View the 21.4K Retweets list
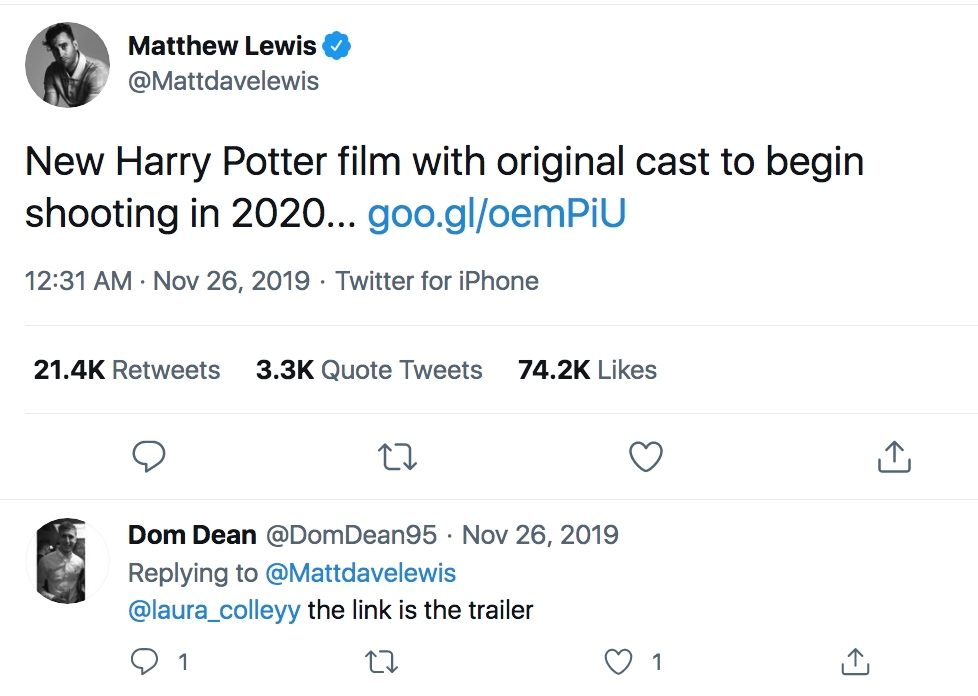 click(x=127, y=370)
